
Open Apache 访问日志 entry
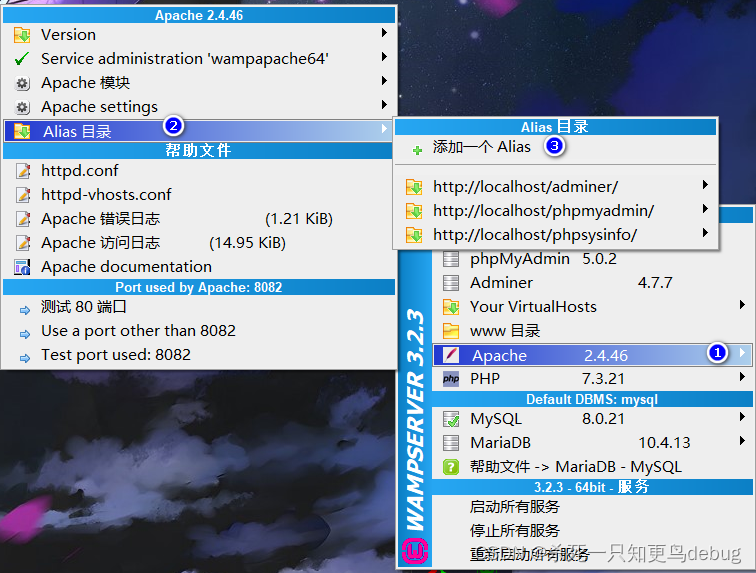tap(199, 243)
